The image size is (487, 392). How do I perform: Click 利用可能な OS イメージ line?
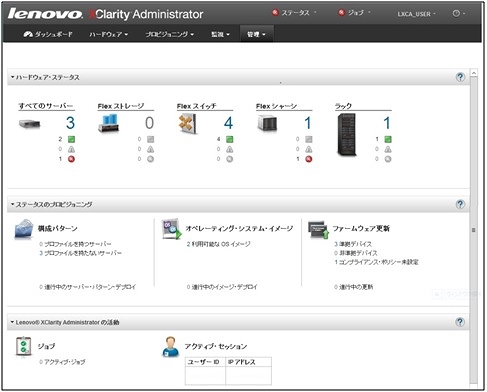click(218, 244)
